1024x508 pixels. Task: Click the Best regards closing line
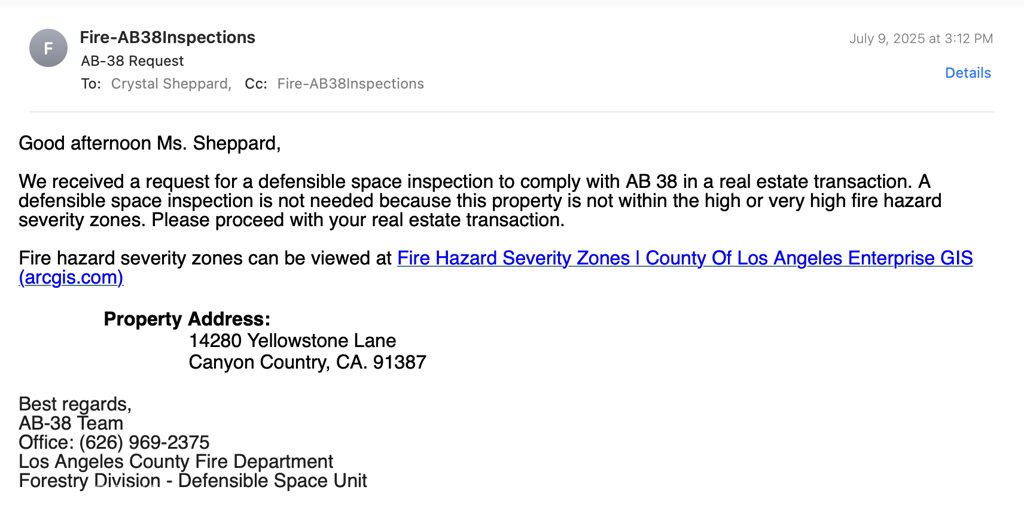click(x=75, y=405)
